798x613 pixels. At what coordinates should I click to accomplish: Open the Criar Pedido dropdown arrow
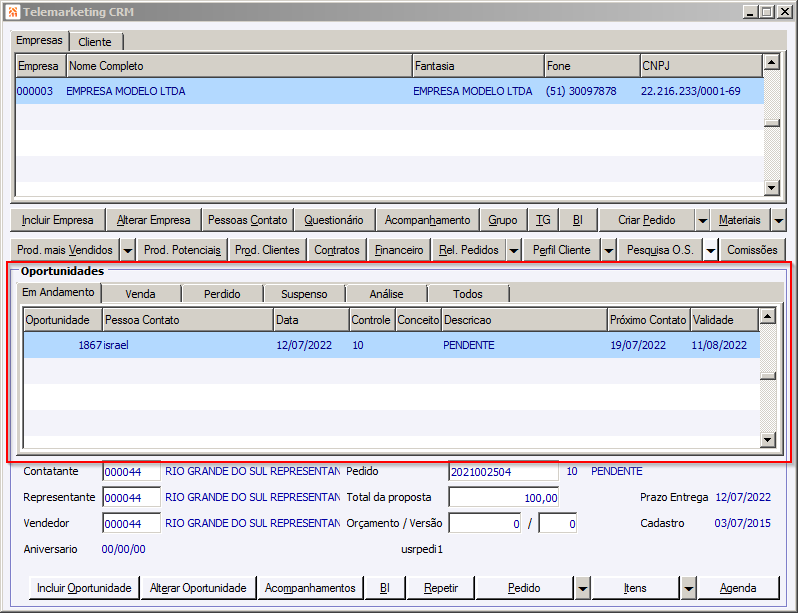[x=702, y=220]
